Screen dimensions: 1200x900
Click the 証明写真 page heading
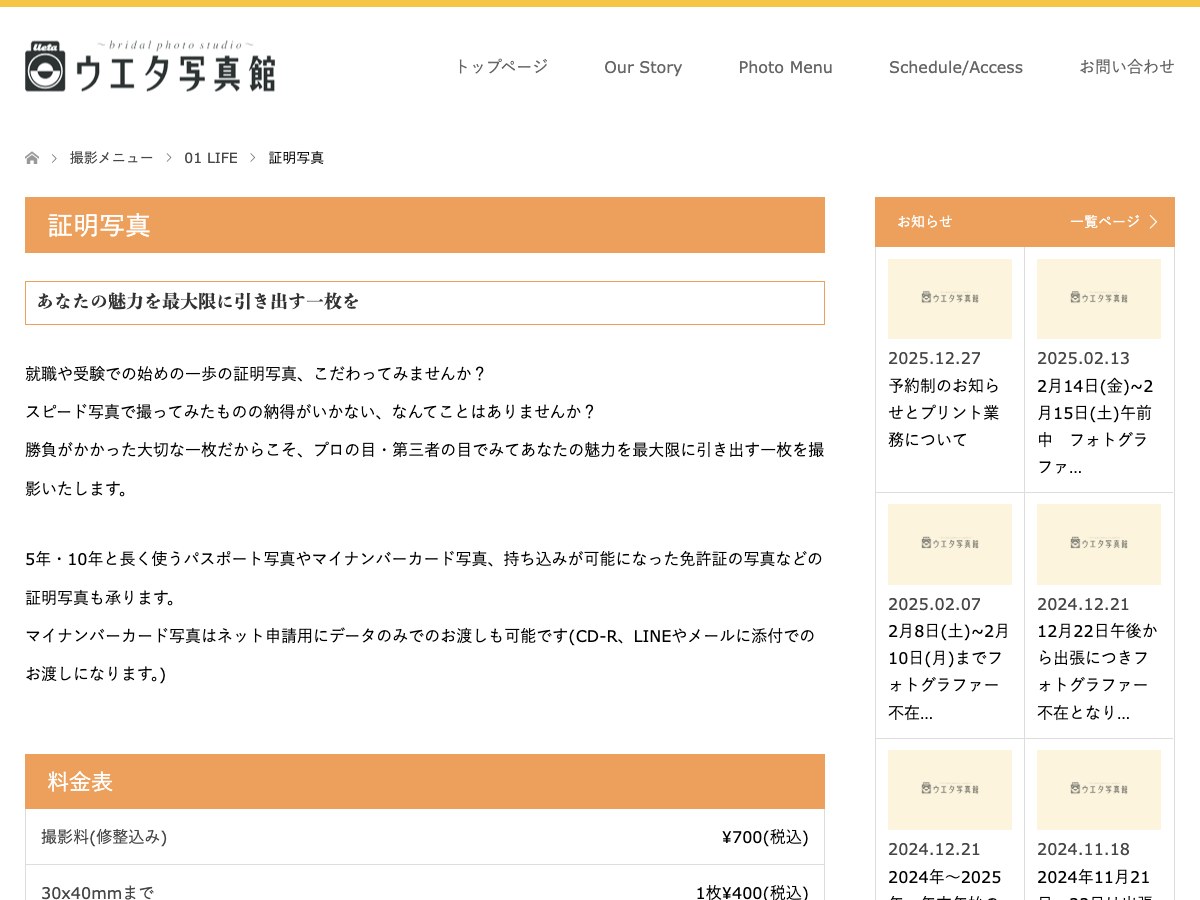pos(425,225)
